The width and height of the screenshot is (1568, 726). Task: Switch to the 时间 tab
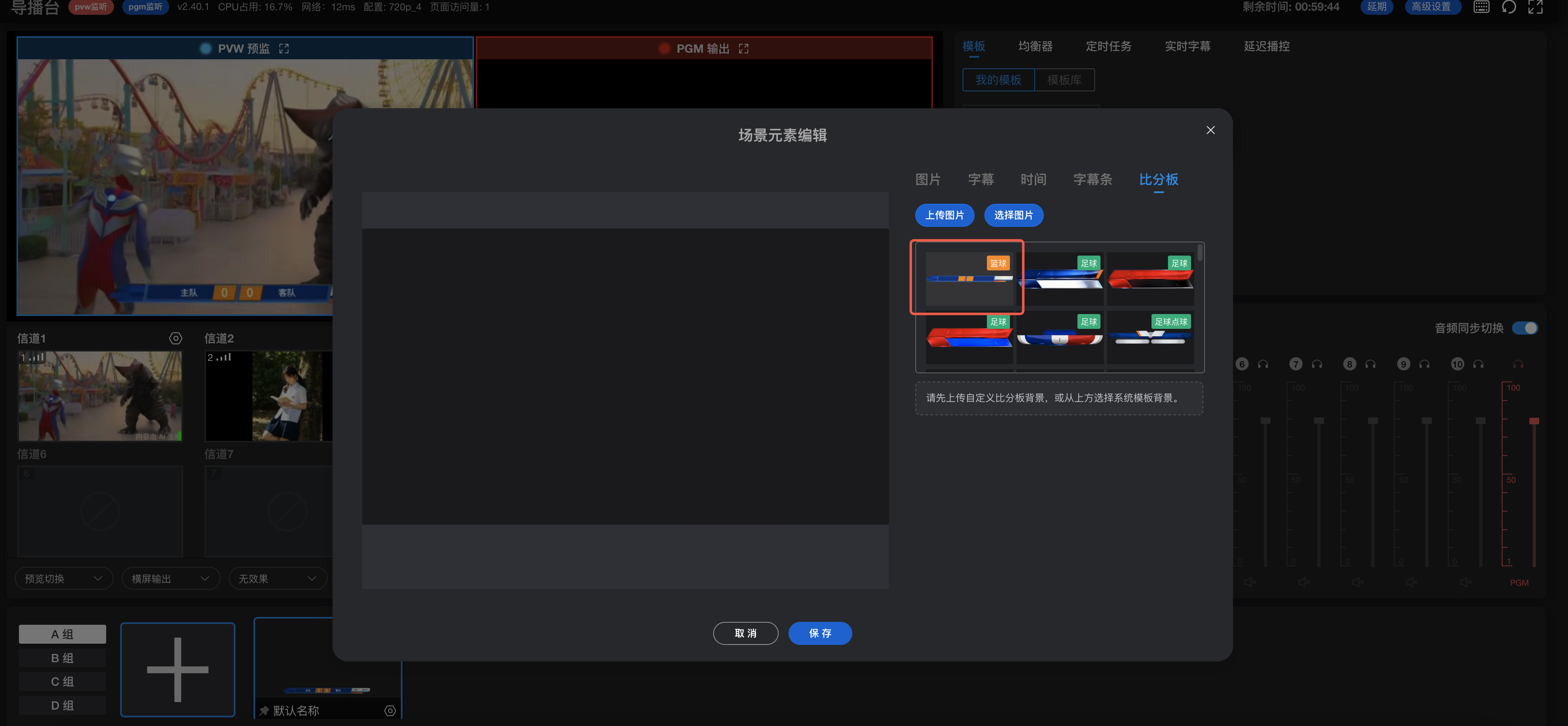[x=1033, y=179]
